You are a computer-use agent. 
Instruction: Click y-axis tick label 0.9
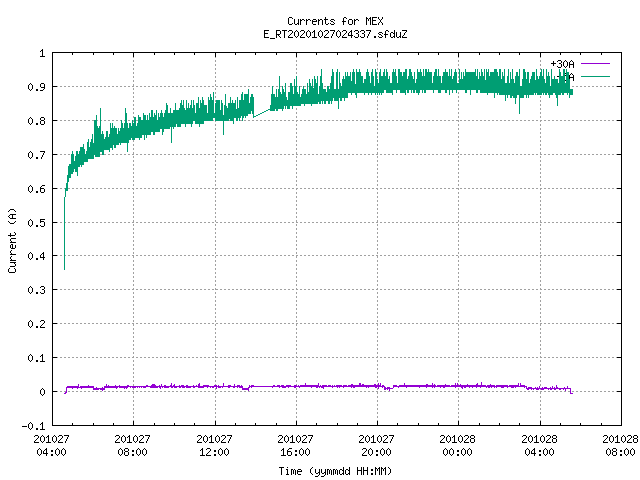36,87
